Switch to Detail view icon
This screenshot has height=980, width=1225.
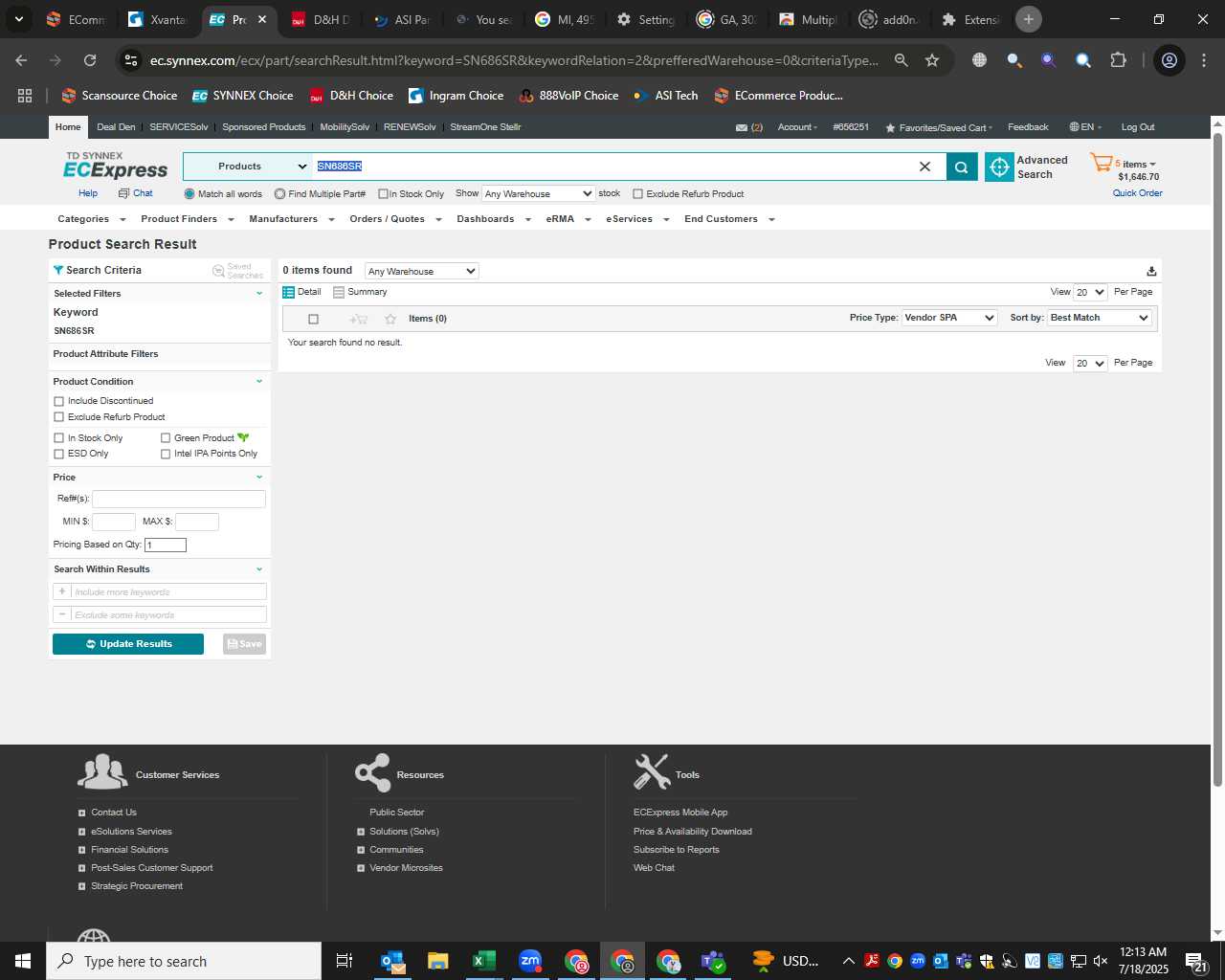(x=288, y=292)
